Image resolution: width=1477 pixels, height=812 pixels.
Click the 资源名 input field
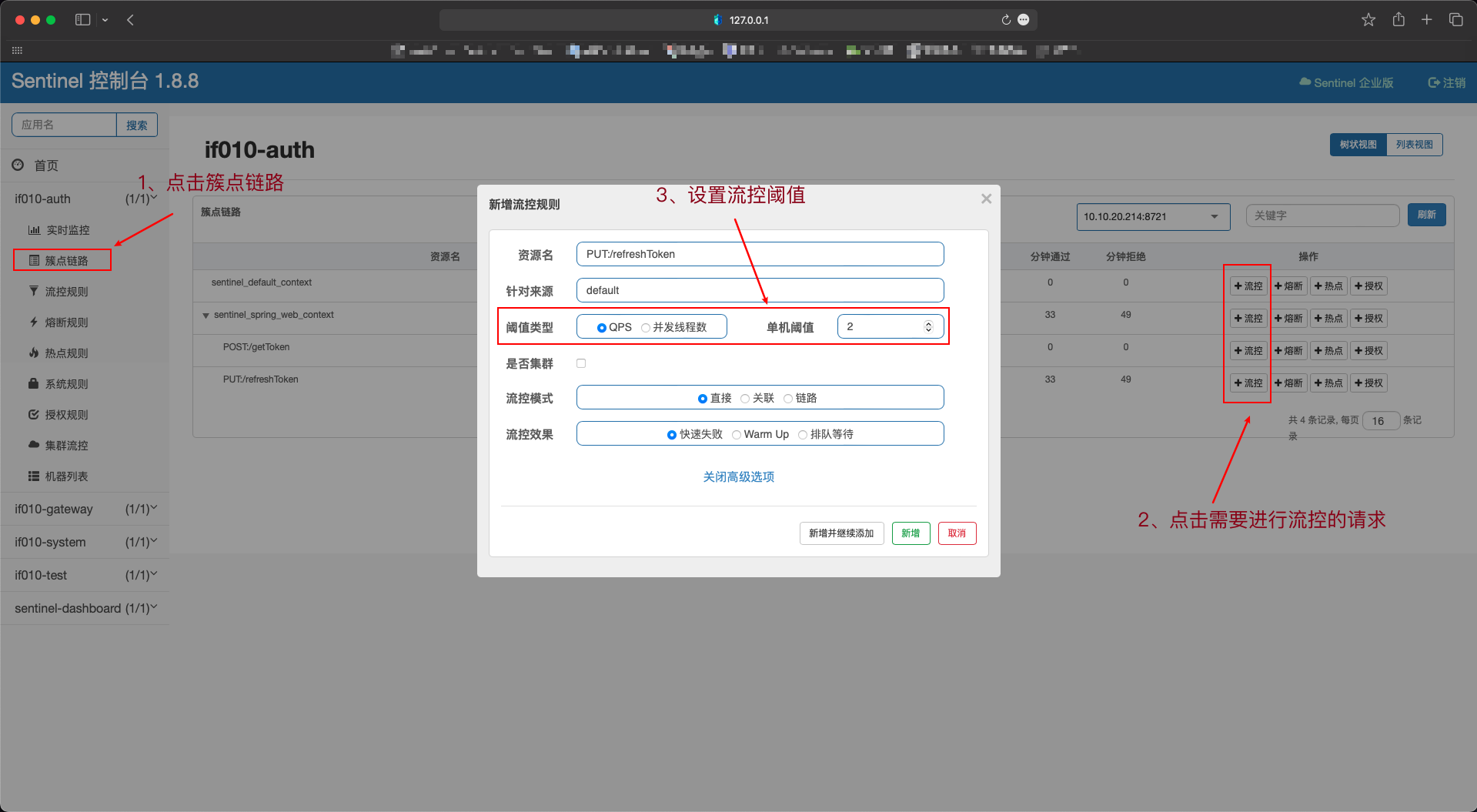pos(760,254)
